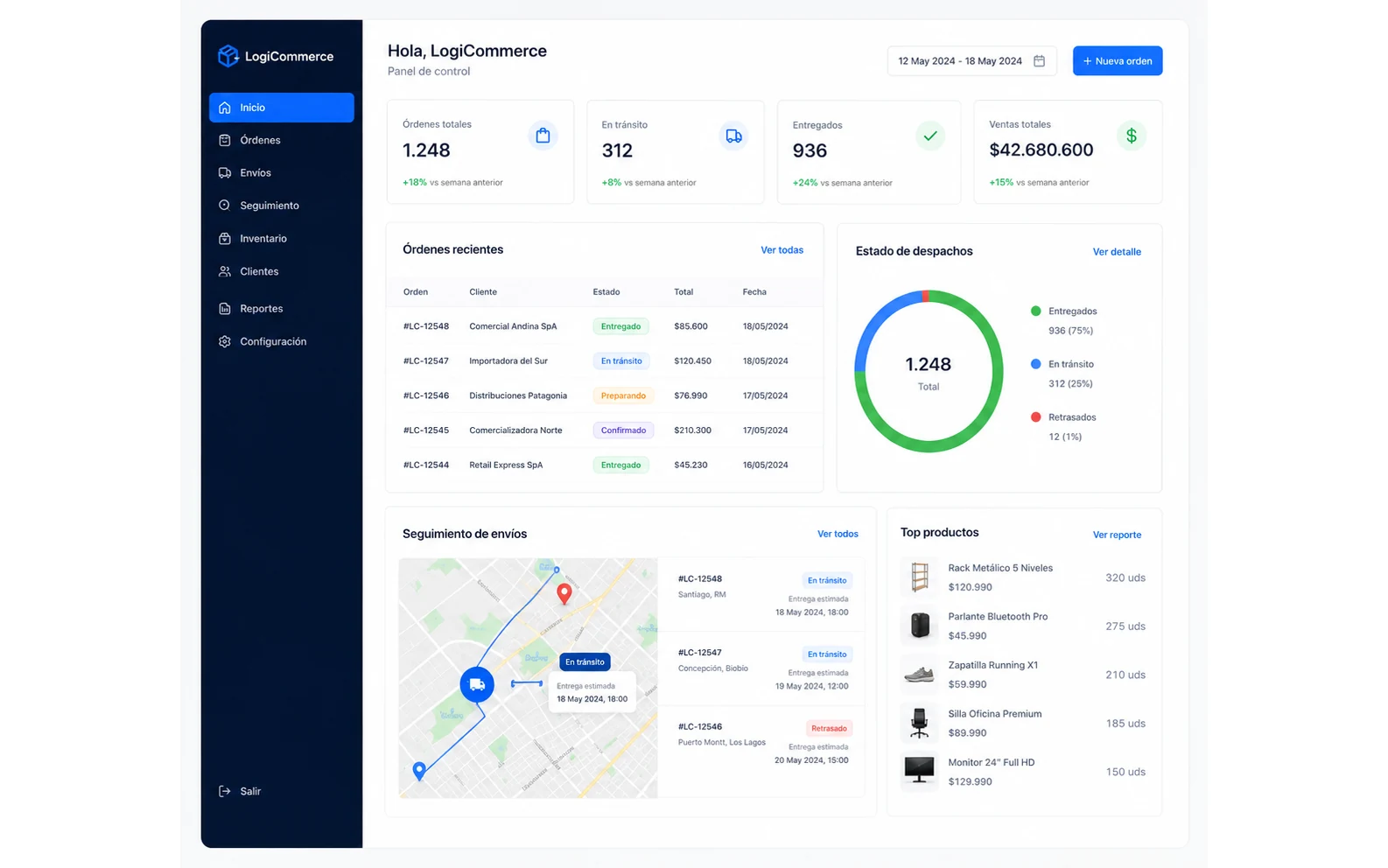Click the blue En tránsito legend dot
The height and width of the screenshot is (868, 1388).
point(1036,364)
